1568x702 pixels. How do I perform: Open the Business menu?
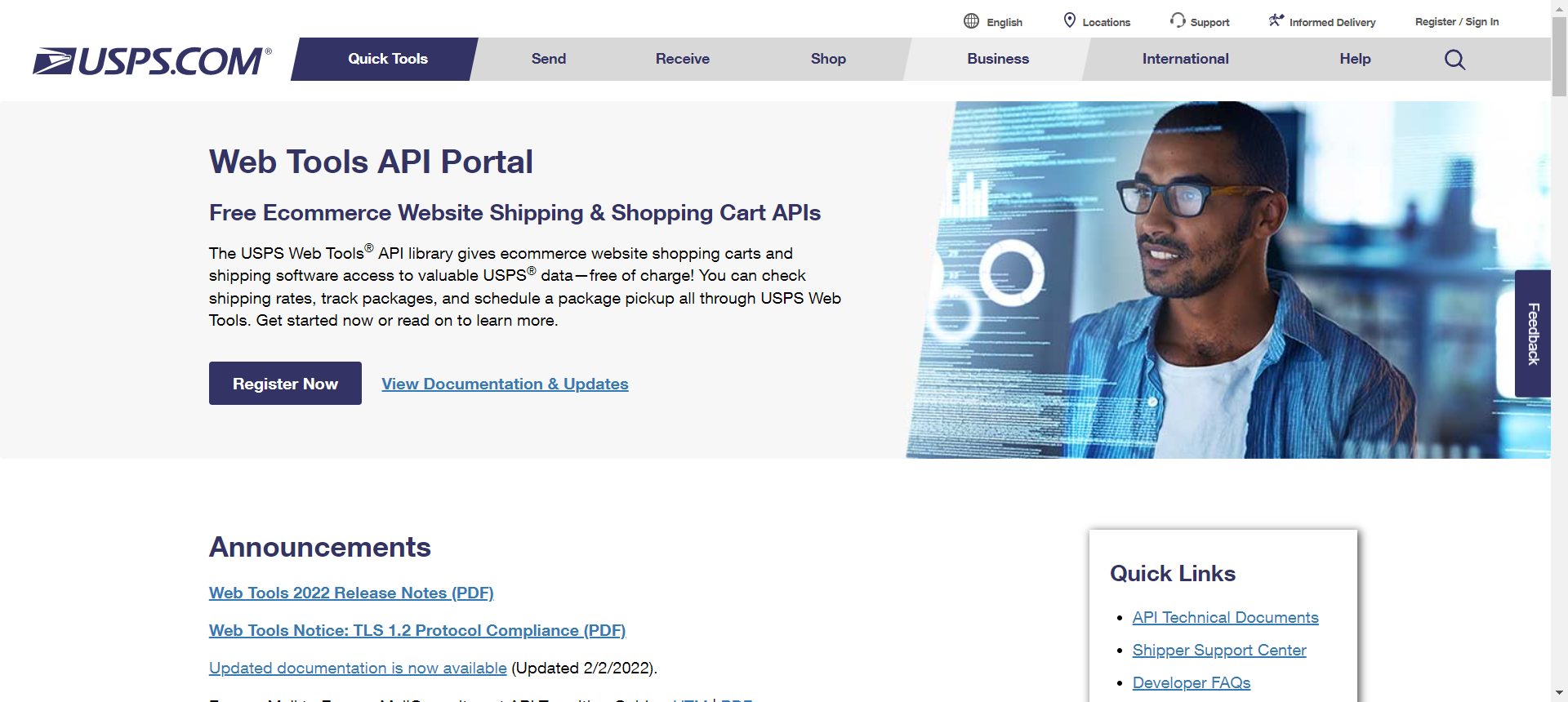[x=998, y=59]
